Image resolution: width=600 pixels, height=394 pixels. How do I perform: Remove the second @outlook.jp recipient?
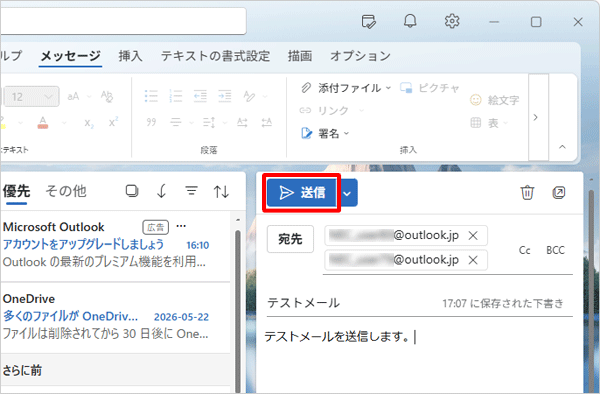(473, 260)
